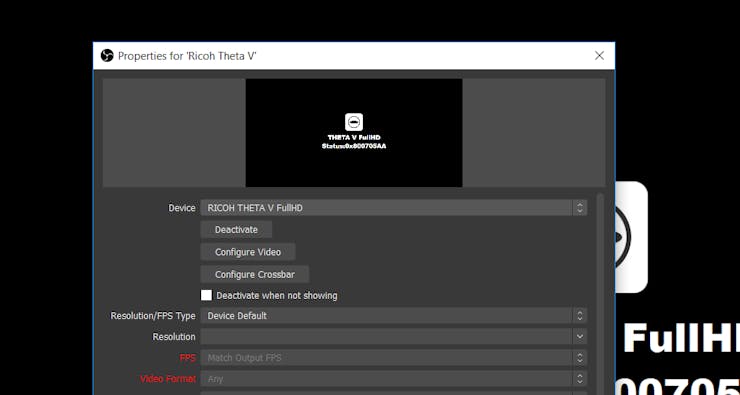Open the FPS Match Output FPS dropdown
Screen dimensions: 740x395
[x=394, y=358]
